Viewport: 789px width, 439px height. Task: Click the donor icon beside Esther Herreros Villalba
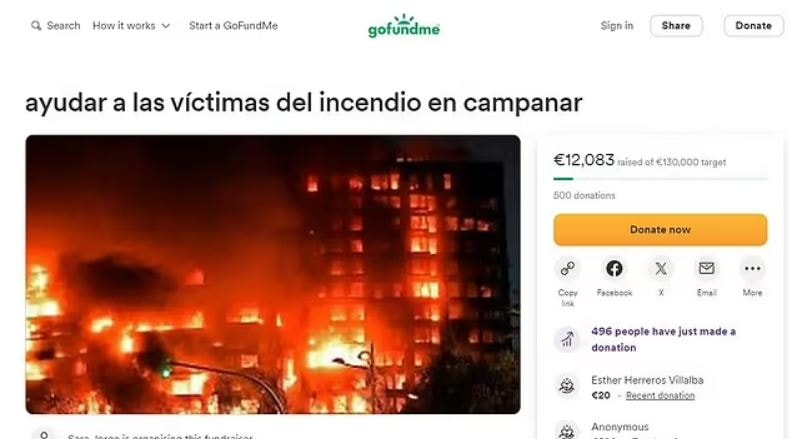point(567,387)
